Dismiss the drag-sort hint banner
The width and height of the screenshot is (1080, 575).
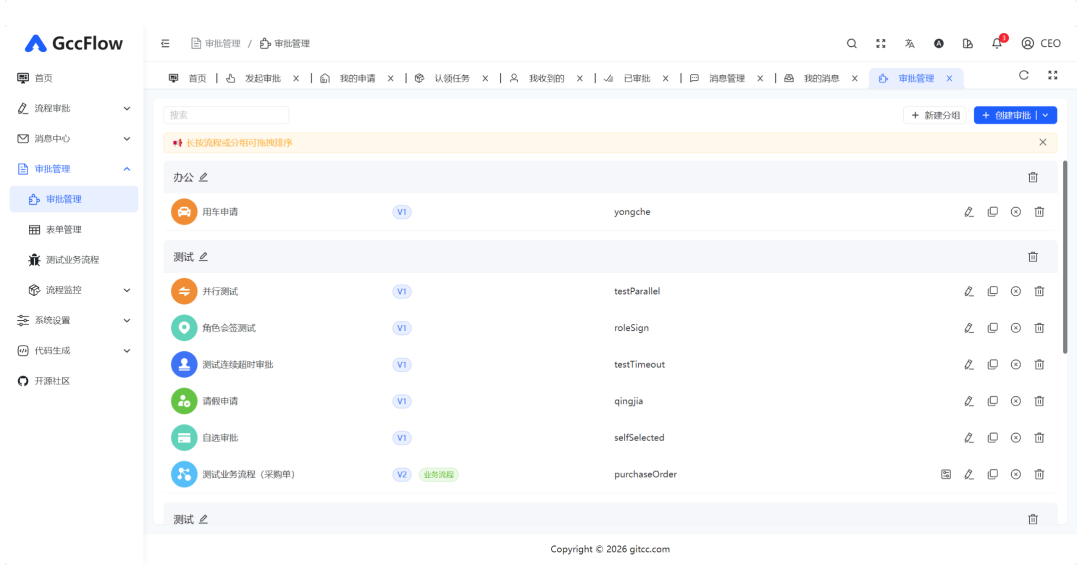(x=1043, y=143)
